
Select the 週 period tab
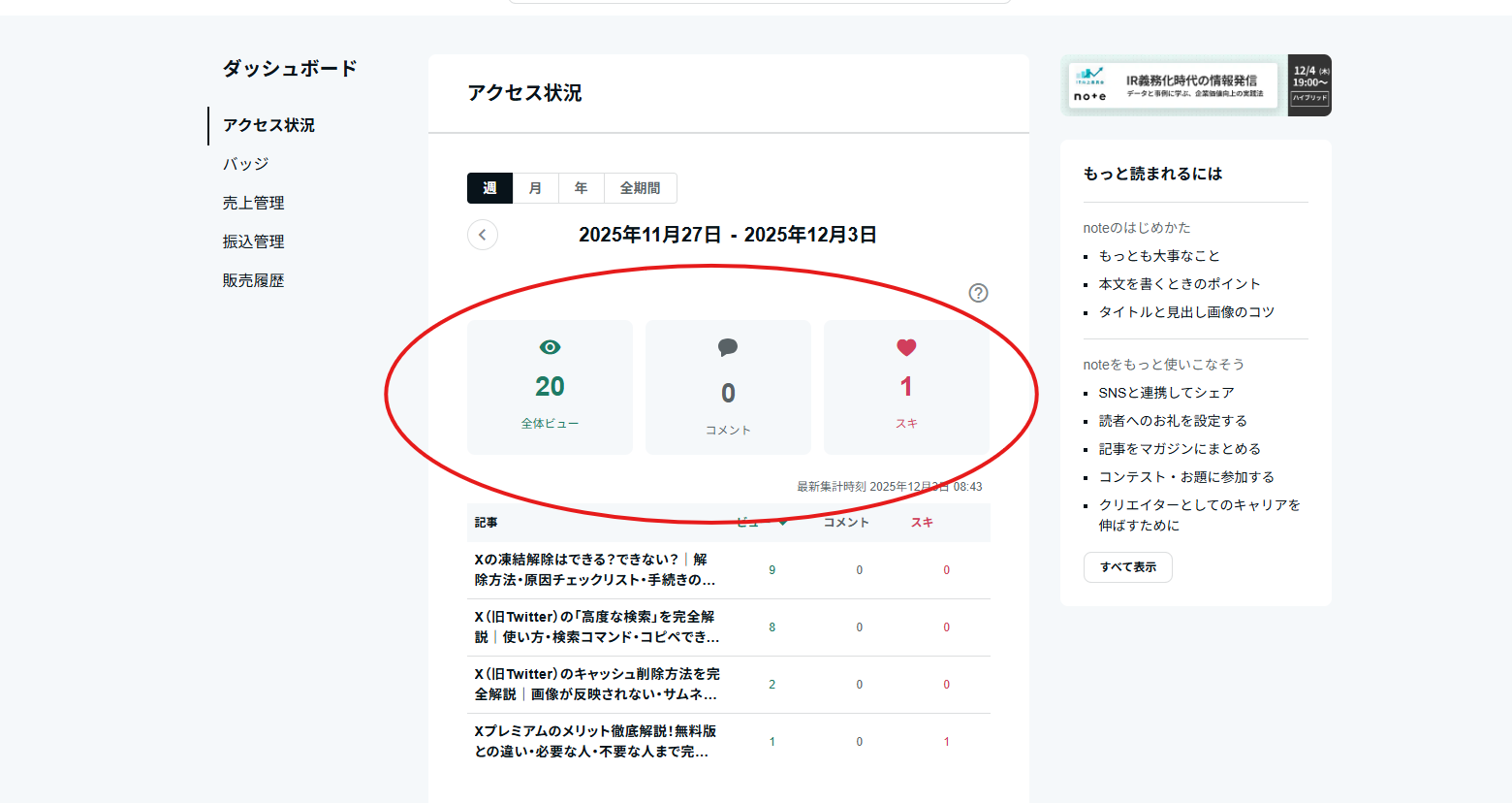pyautogui.click(x=489, y=188)
